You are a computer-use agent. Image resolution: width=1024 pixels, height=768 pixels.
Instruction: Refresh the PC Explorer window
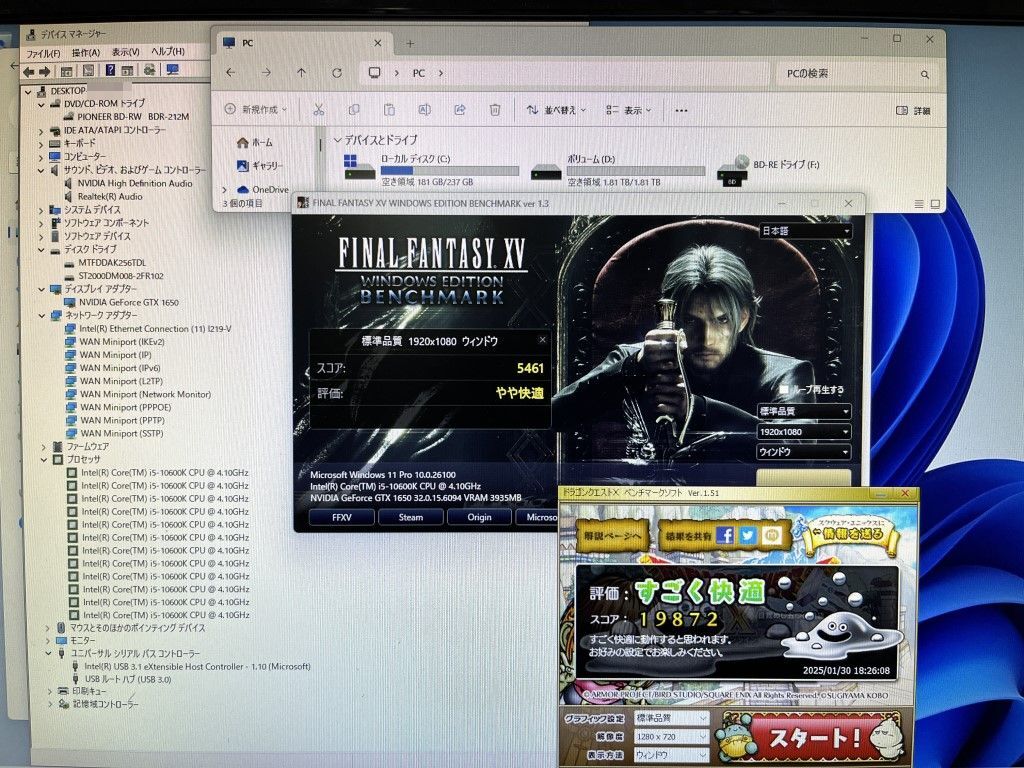[336, 73]
